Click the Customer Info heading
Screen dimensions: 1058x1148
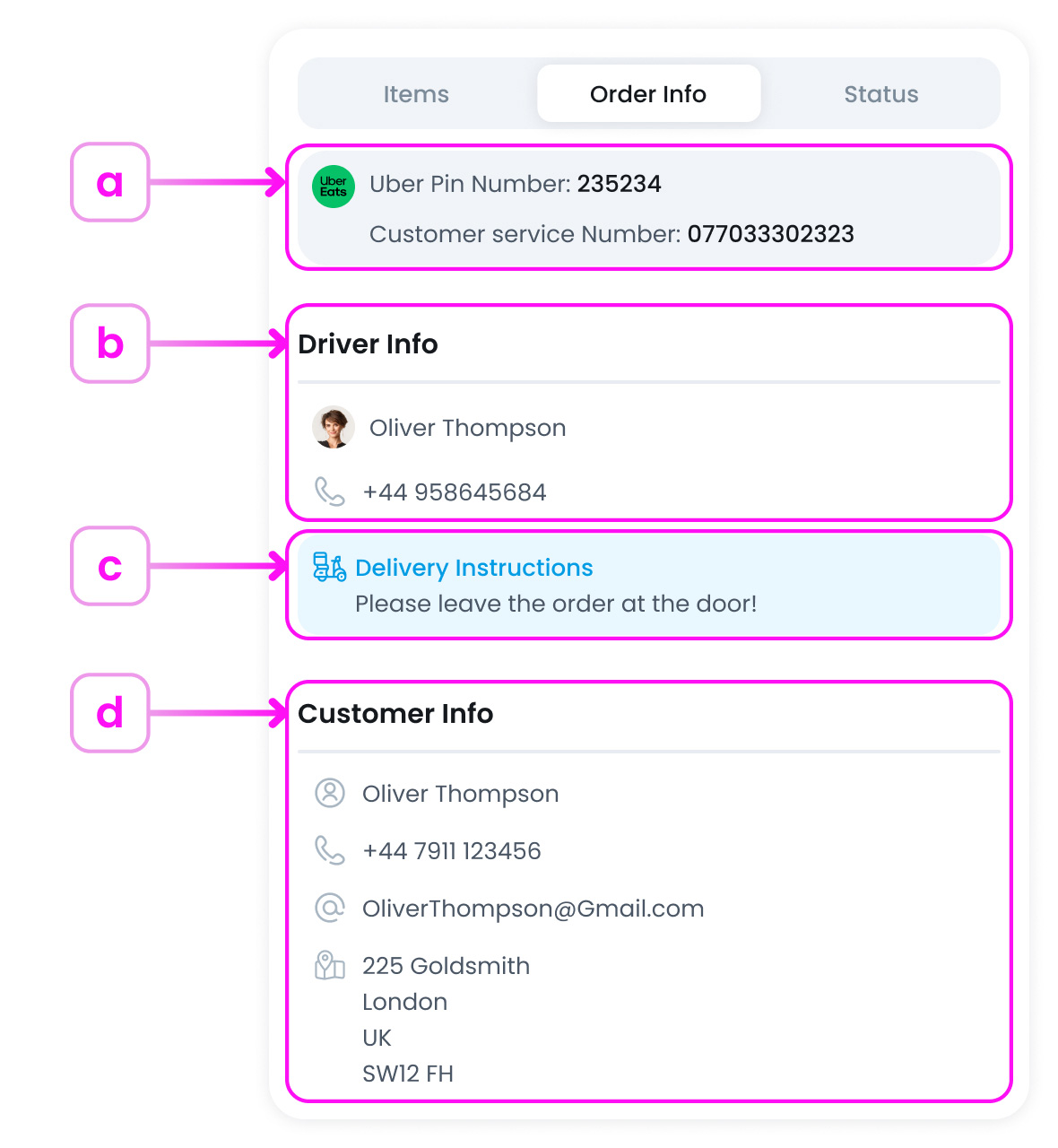pyautogui.click(x=395, y=714)
